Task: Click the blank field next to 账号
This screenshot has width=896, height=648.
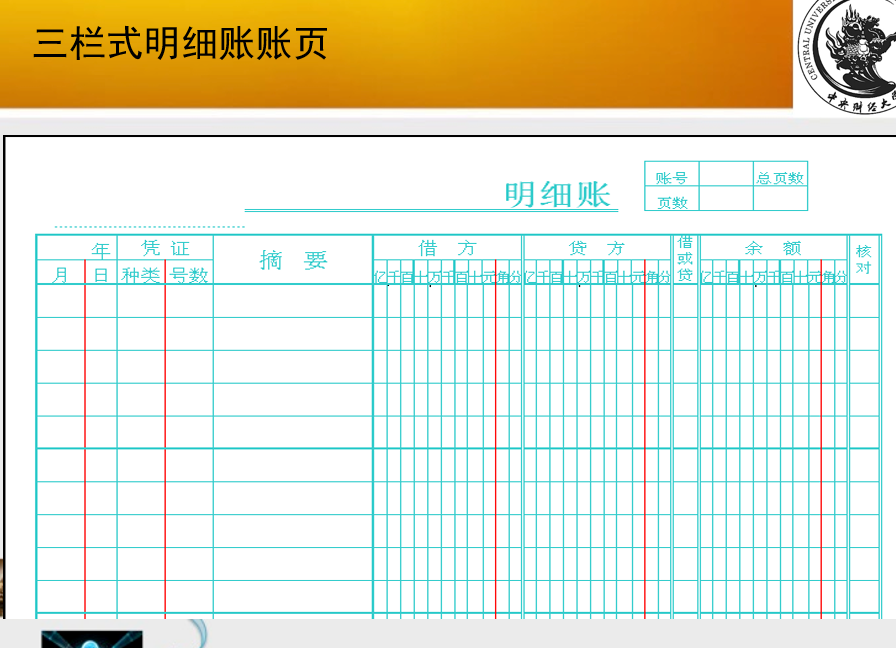Action: [x=726, y=174]
